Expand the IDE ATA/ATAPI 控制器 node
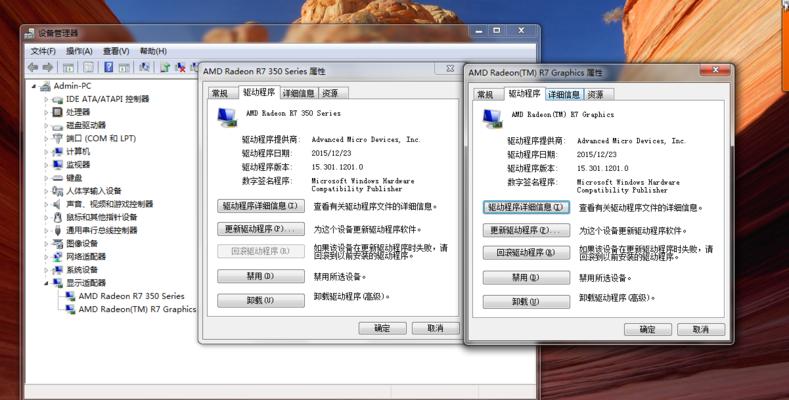The height and width of the screenshot is (400, 789). pos(46,100)
